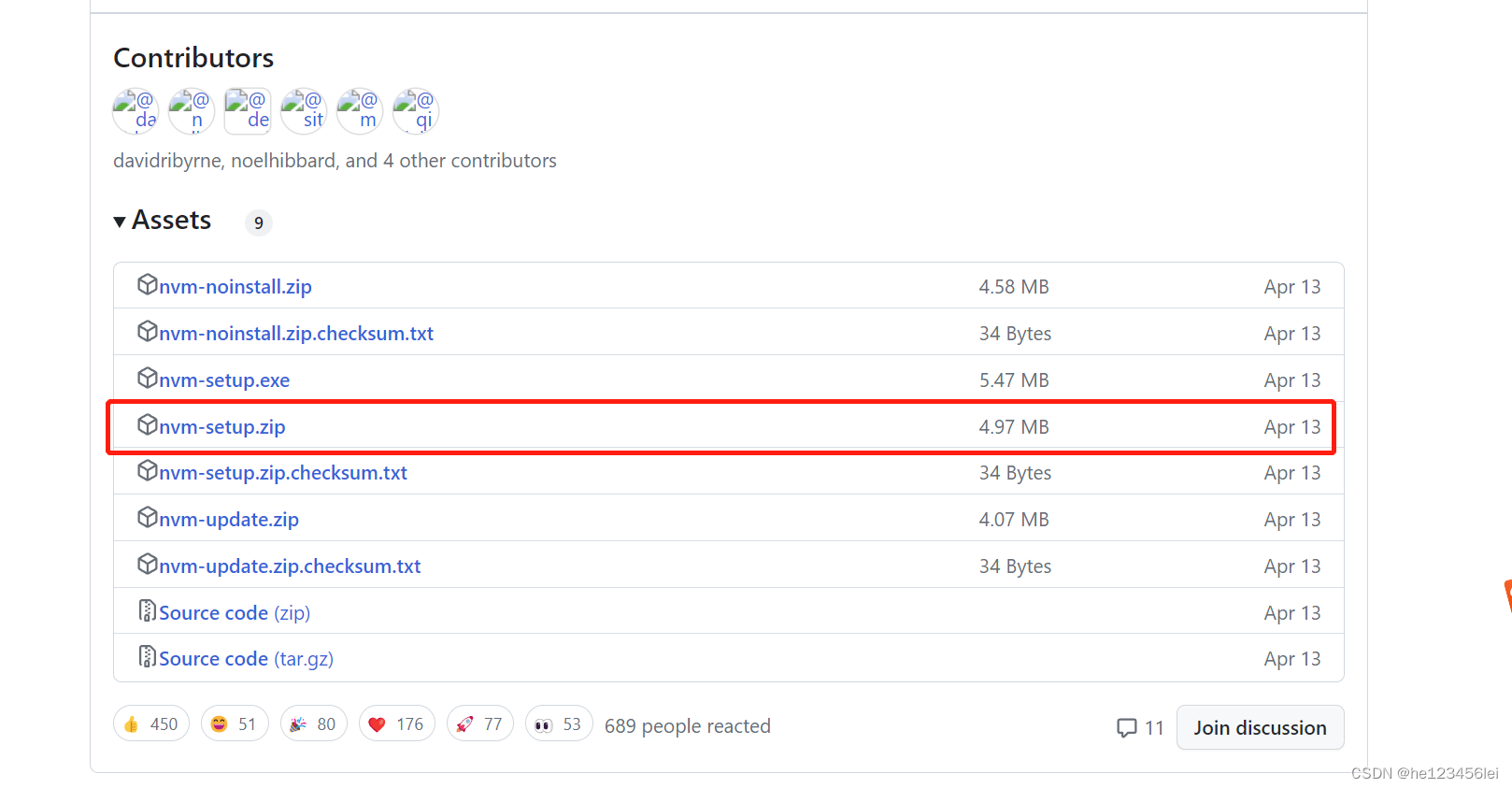Open the first contributor avatar 'da'
Viewport: 1512px width, 788px height.
click(136, 111)
